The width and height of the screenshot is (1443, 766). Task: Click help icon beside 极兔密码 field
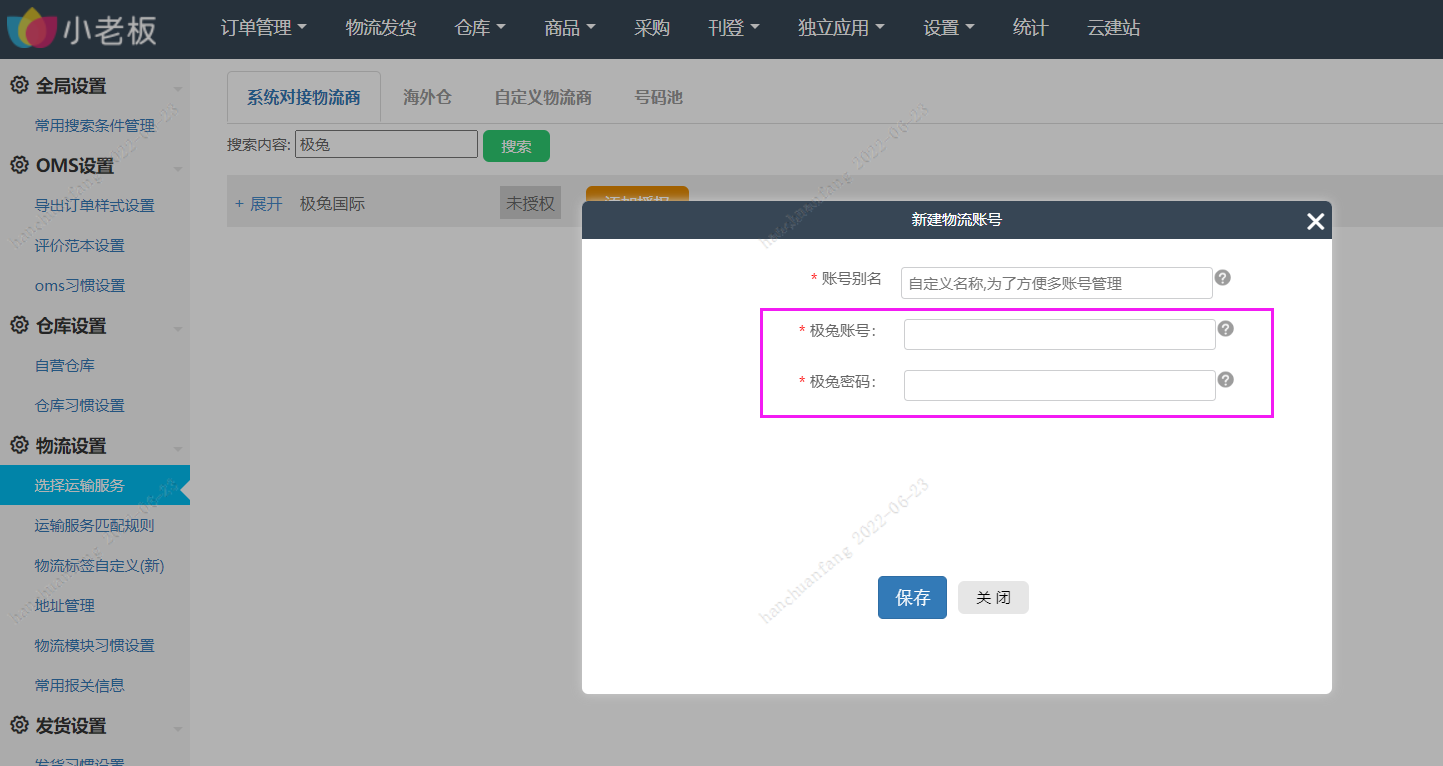1225,380
